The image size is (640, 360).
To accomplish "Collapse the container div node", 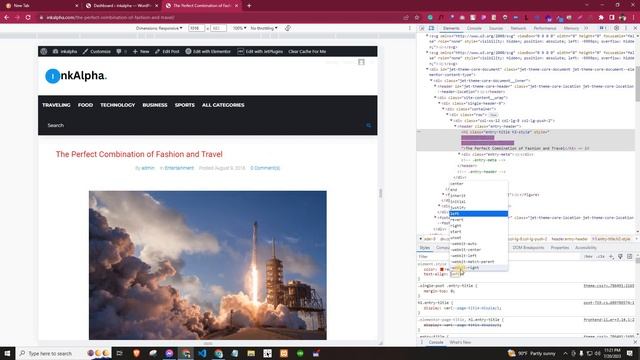I will [443, 109].
